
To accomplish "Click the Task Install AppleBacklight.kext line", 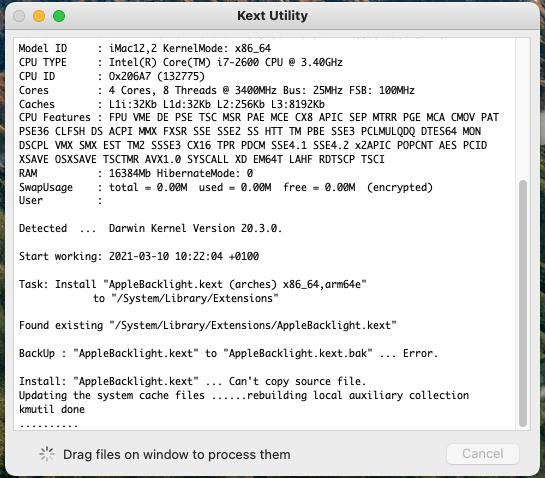I will tap(193, 284).
